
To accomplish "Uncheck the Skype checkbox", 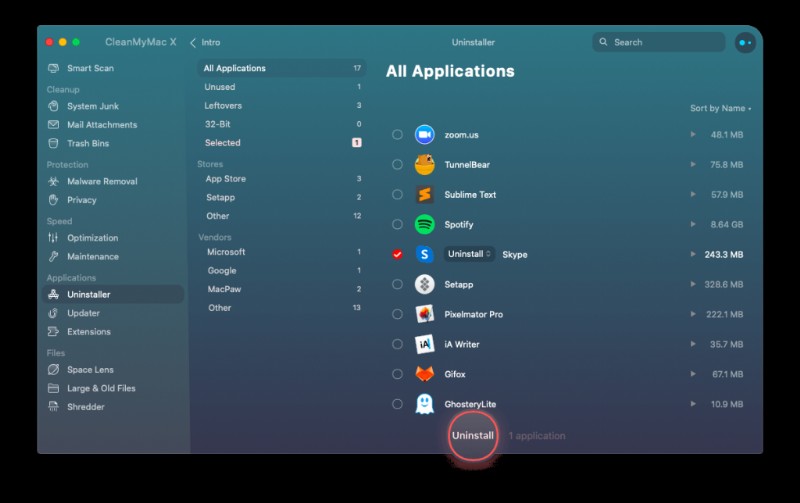I will [x=397, y=254].
